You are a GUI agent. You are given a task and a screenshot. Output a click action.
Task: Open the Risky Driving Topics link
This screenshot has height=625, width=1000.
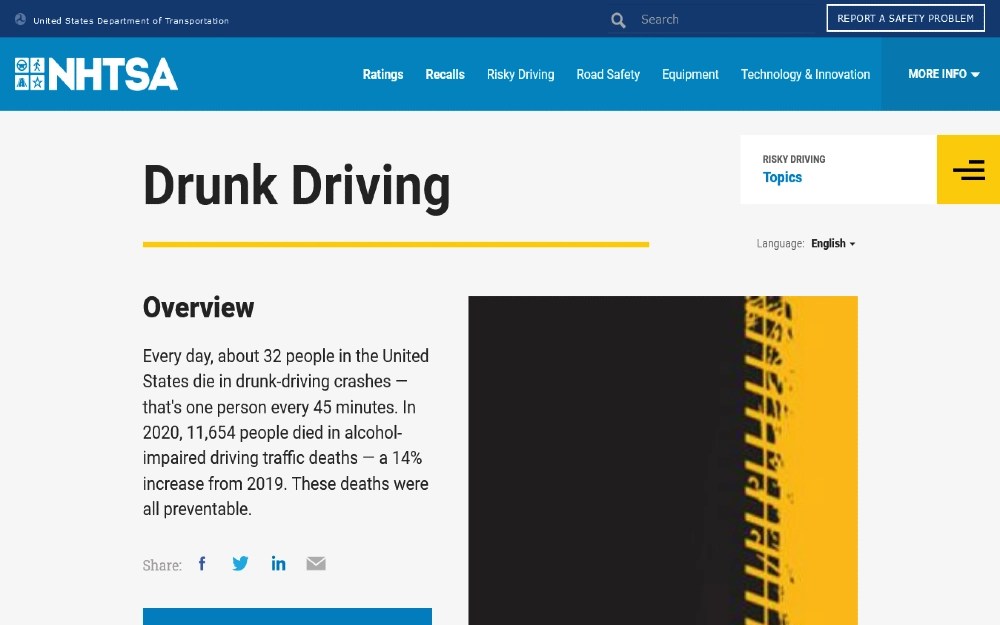click(x=782, y=177)
